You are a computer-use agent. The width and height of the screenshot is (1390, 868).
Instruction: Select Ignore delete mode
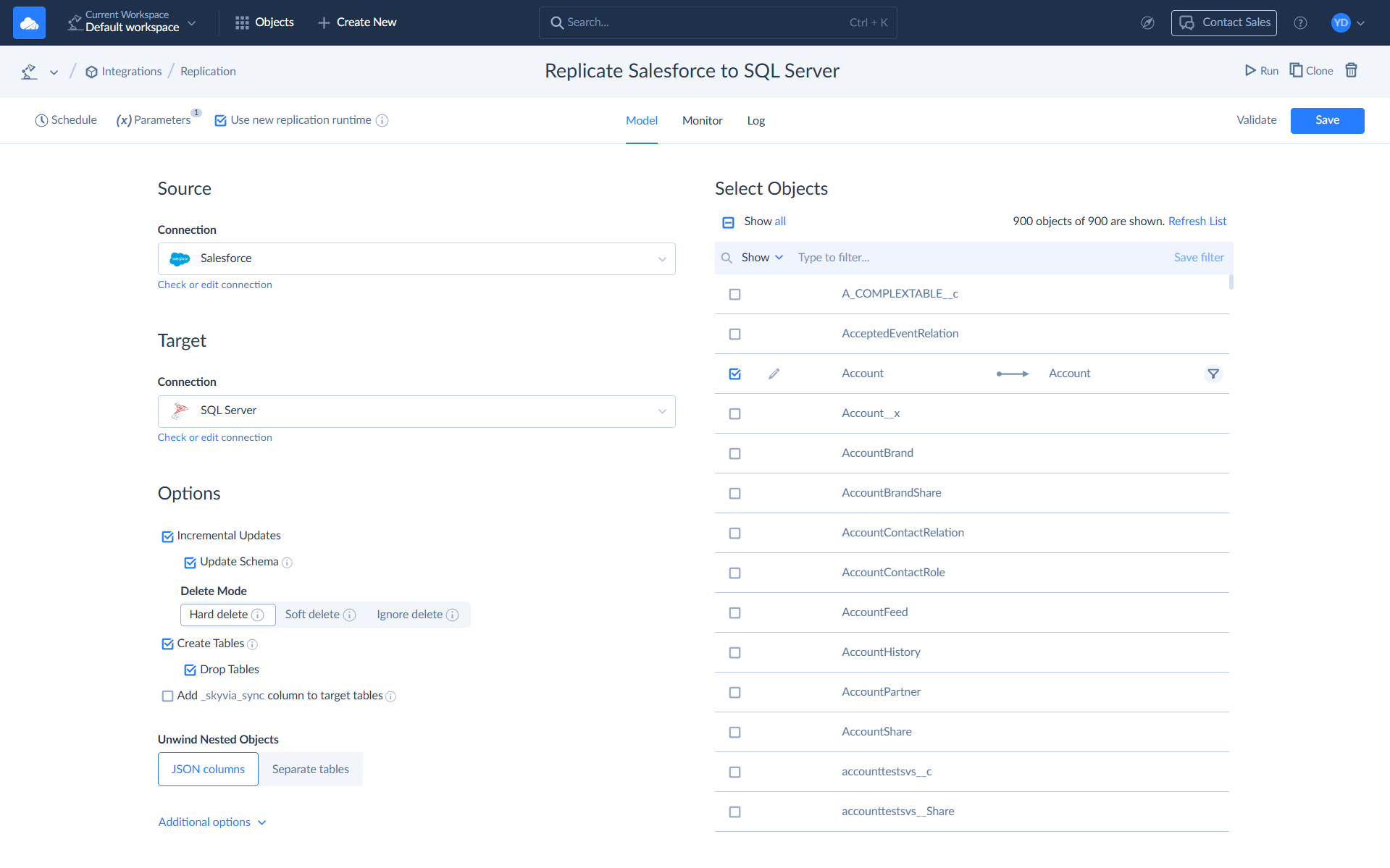tap(417, 615)
